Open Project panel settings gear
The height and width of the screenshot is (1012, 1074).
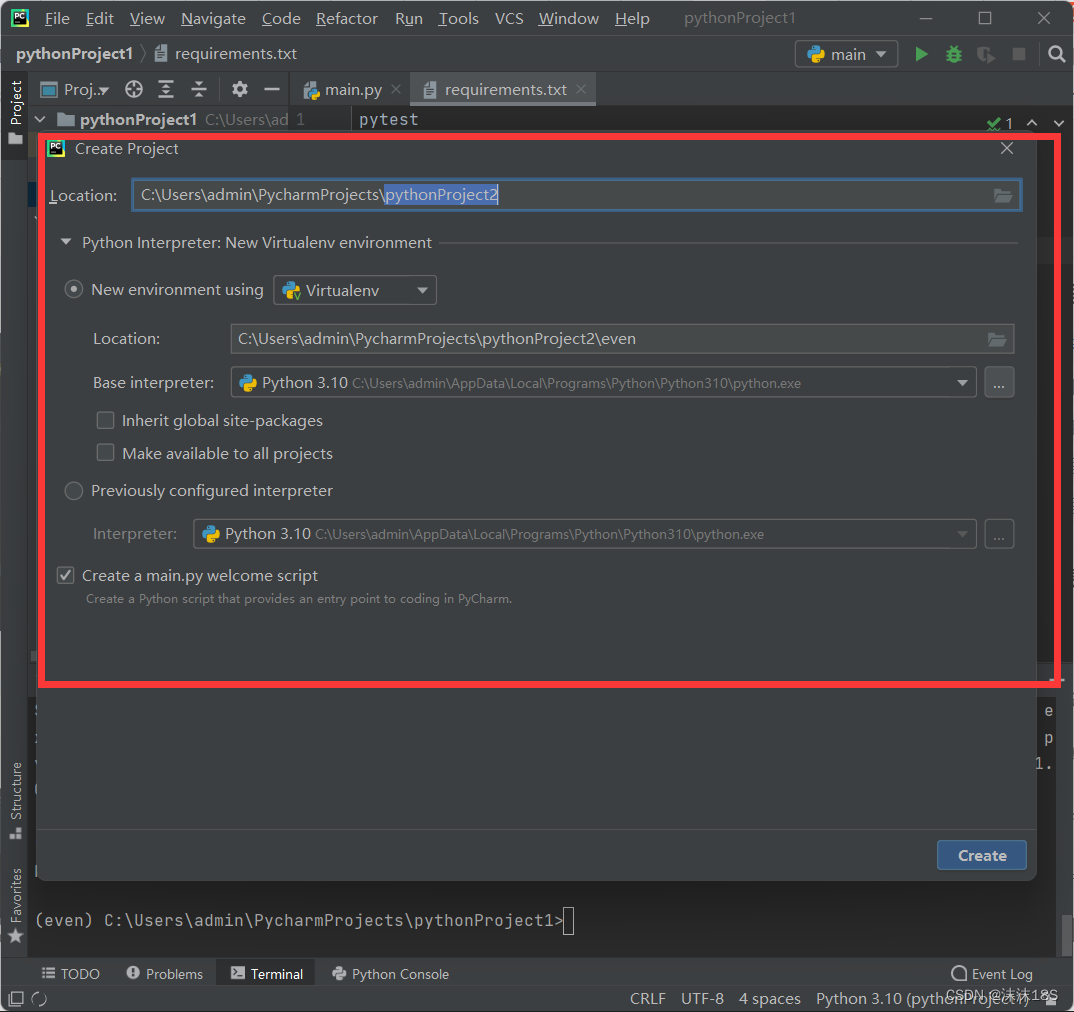[x=239, y=89]
